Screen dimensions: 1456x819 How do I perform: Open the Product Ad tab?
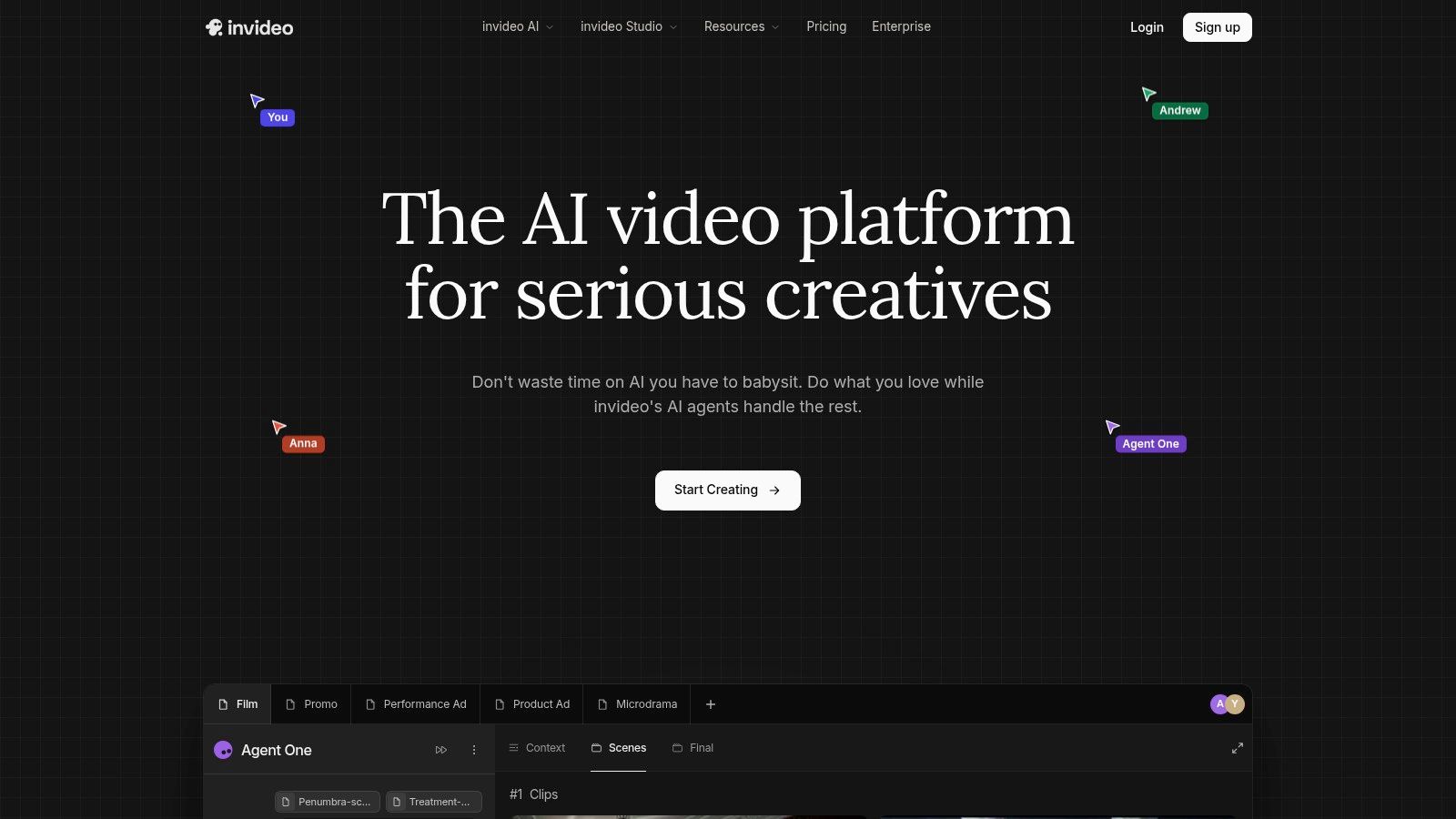[x=532, y=704]
